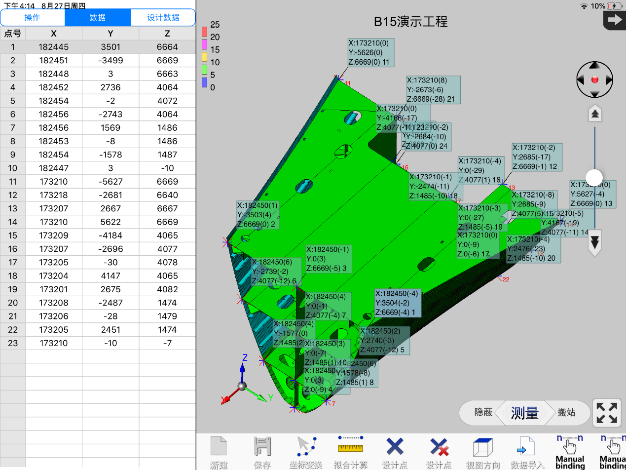Viewport: 626px width, 470px height.
Task: Switch to the 隐蔽 mode segment
Action: click(x=483, y=413)
